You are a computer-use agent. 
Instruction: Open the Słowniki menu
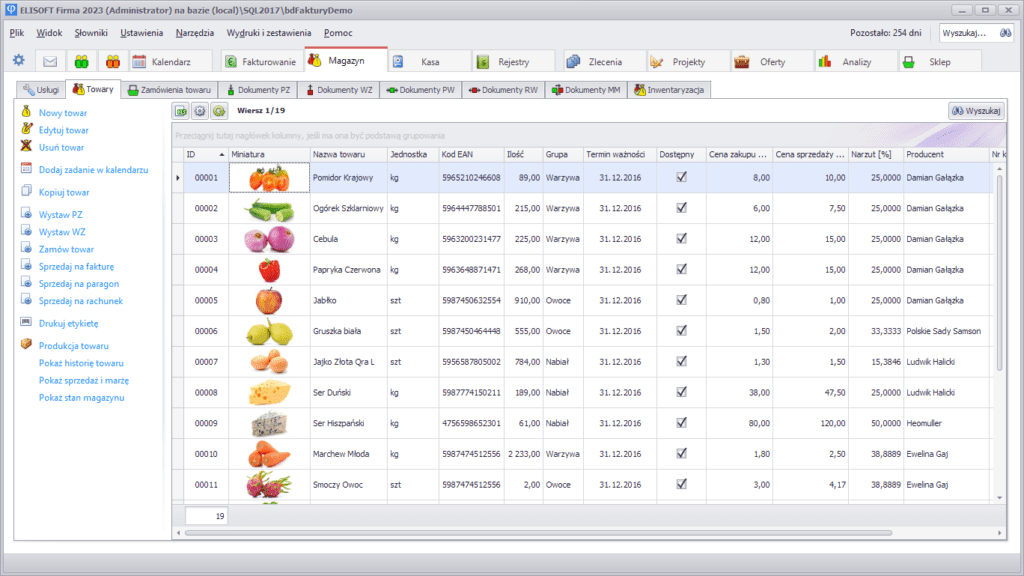click(x=91, y=33)
